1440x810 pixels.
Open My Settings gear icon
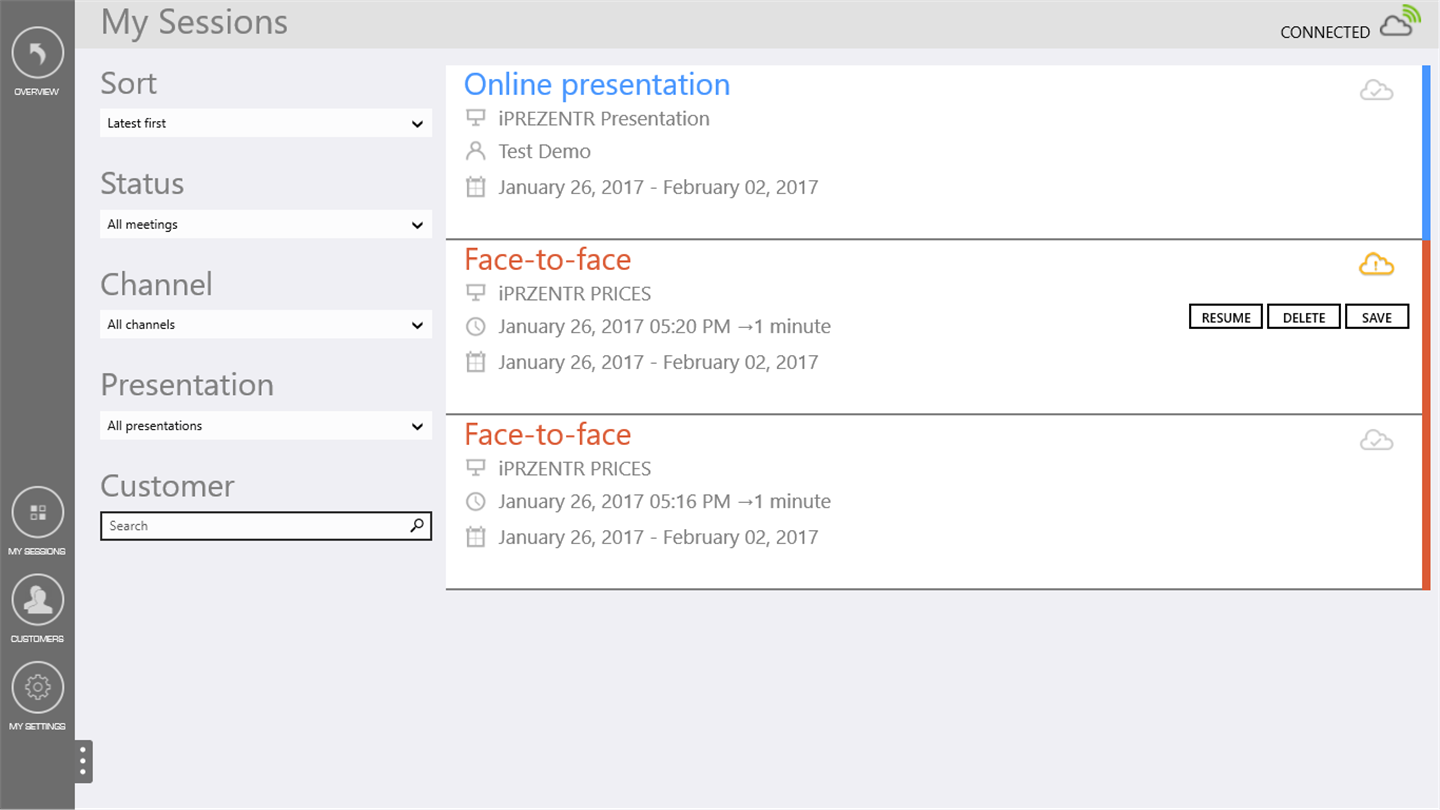[37, 688]
